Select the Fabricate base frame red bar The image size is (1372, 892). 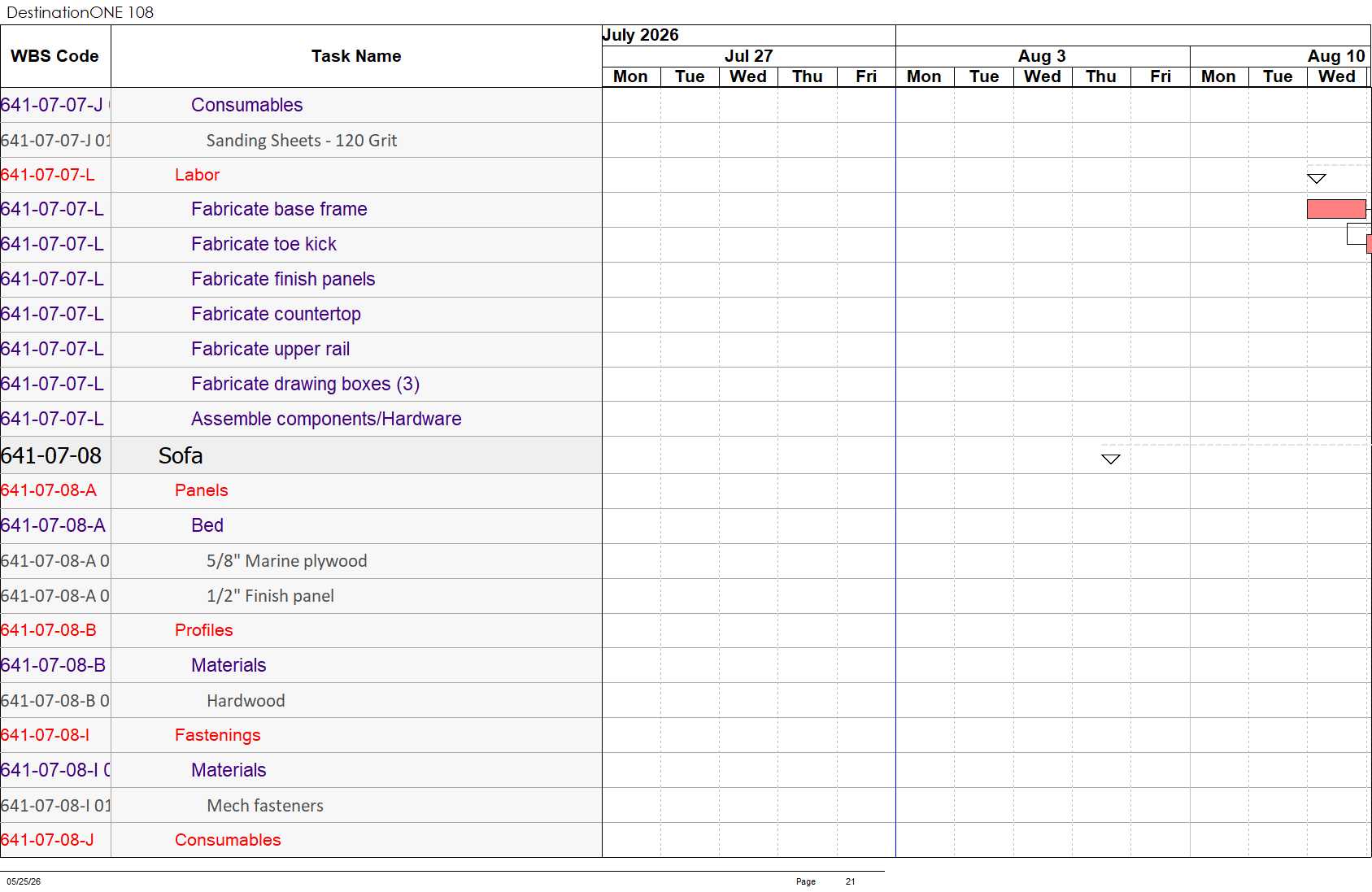pos(1336,209)
